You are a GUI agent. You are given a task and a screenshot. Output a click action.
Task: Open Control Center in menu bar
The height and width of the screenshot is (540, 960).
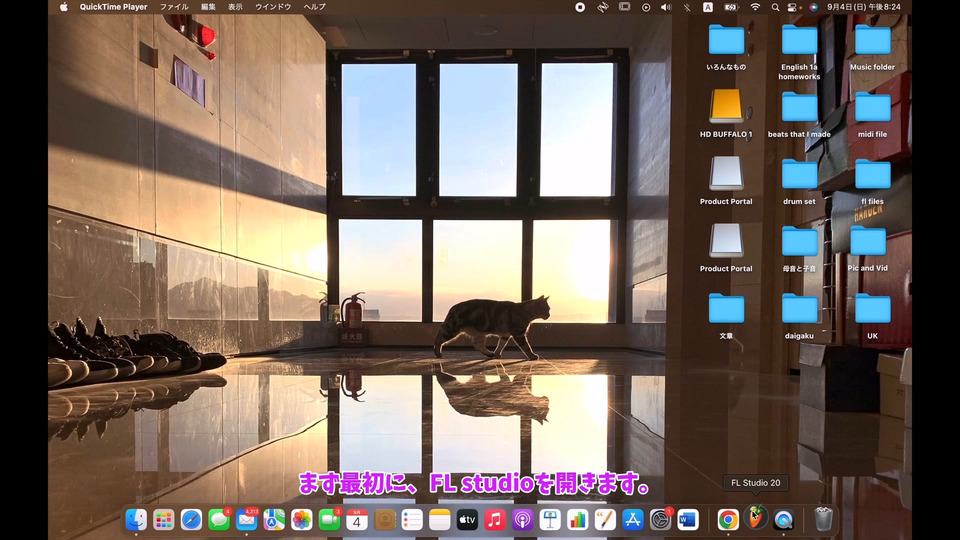point(793,7)
